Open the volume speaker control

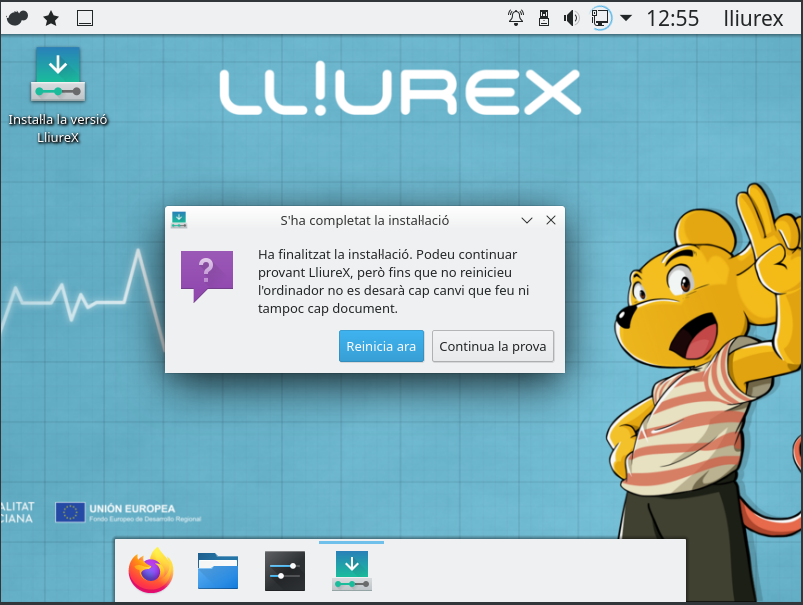pos(572,18)
